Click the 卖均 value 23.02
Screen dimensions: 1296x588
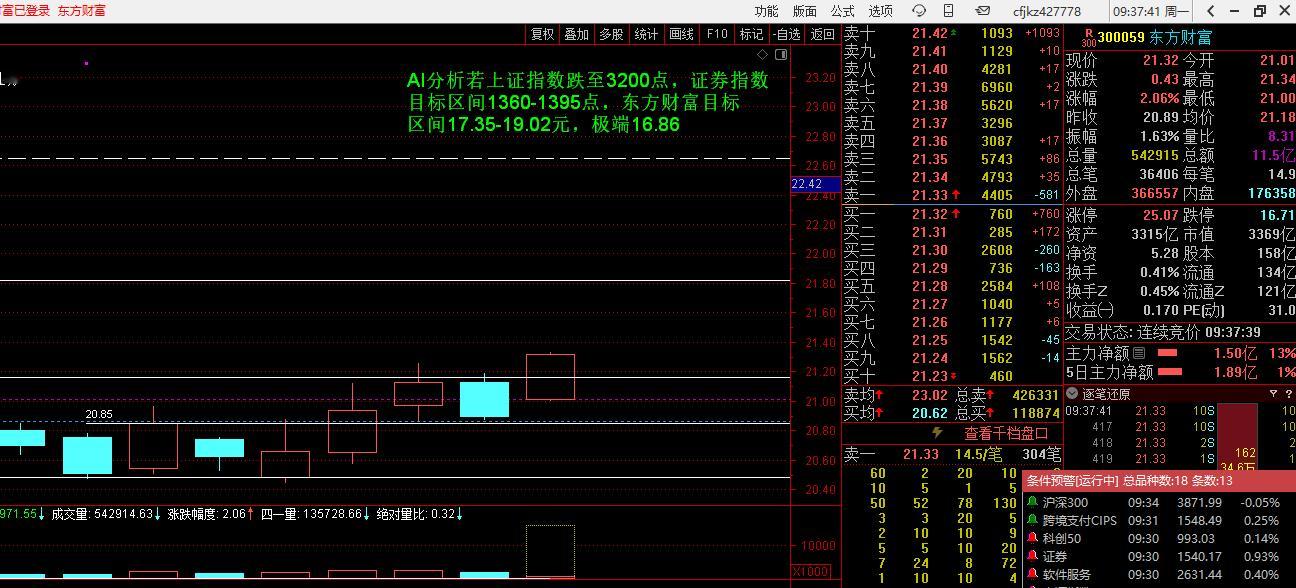tap(930, 395)
